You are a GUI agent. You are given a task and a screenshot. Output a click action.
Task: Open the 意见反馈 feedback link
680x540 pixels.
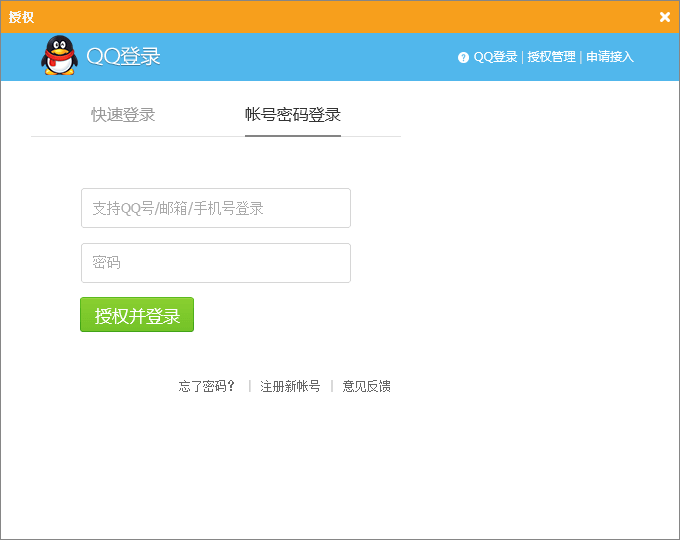366,386
